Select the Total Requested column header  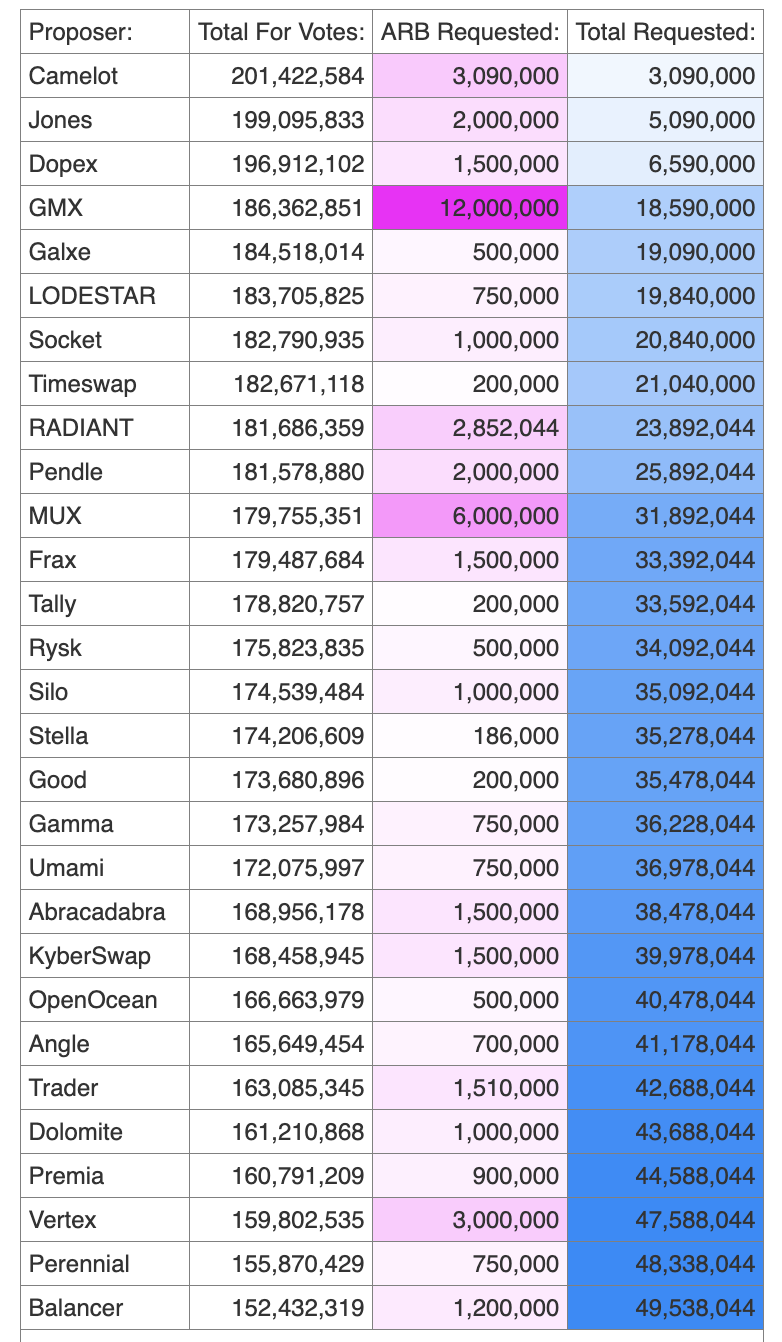pos(665,32)
